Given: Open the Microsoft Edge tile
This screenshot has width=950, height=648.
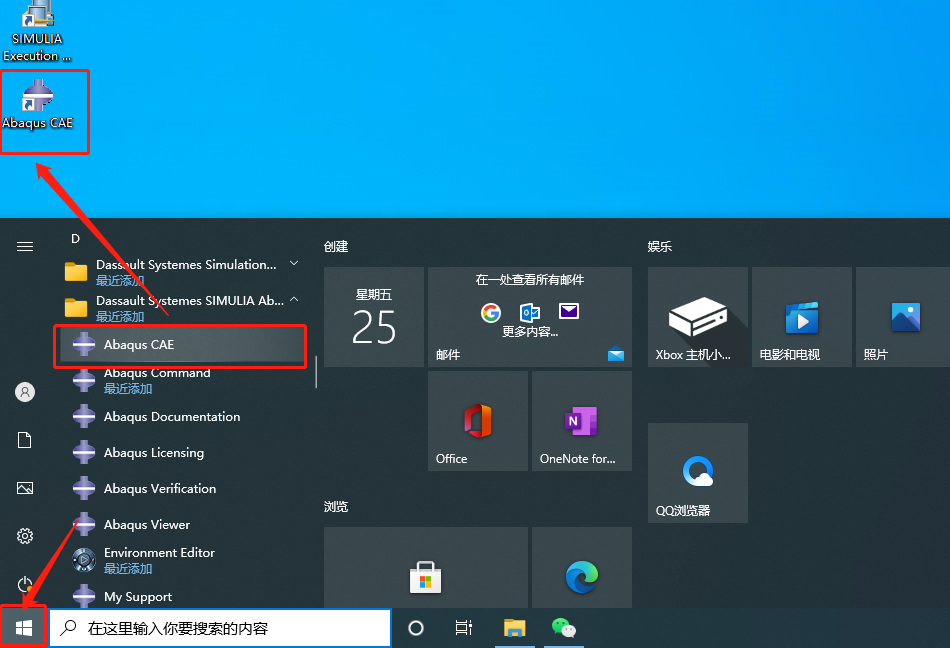Looking at the screenshot, I should pos(582,567).
